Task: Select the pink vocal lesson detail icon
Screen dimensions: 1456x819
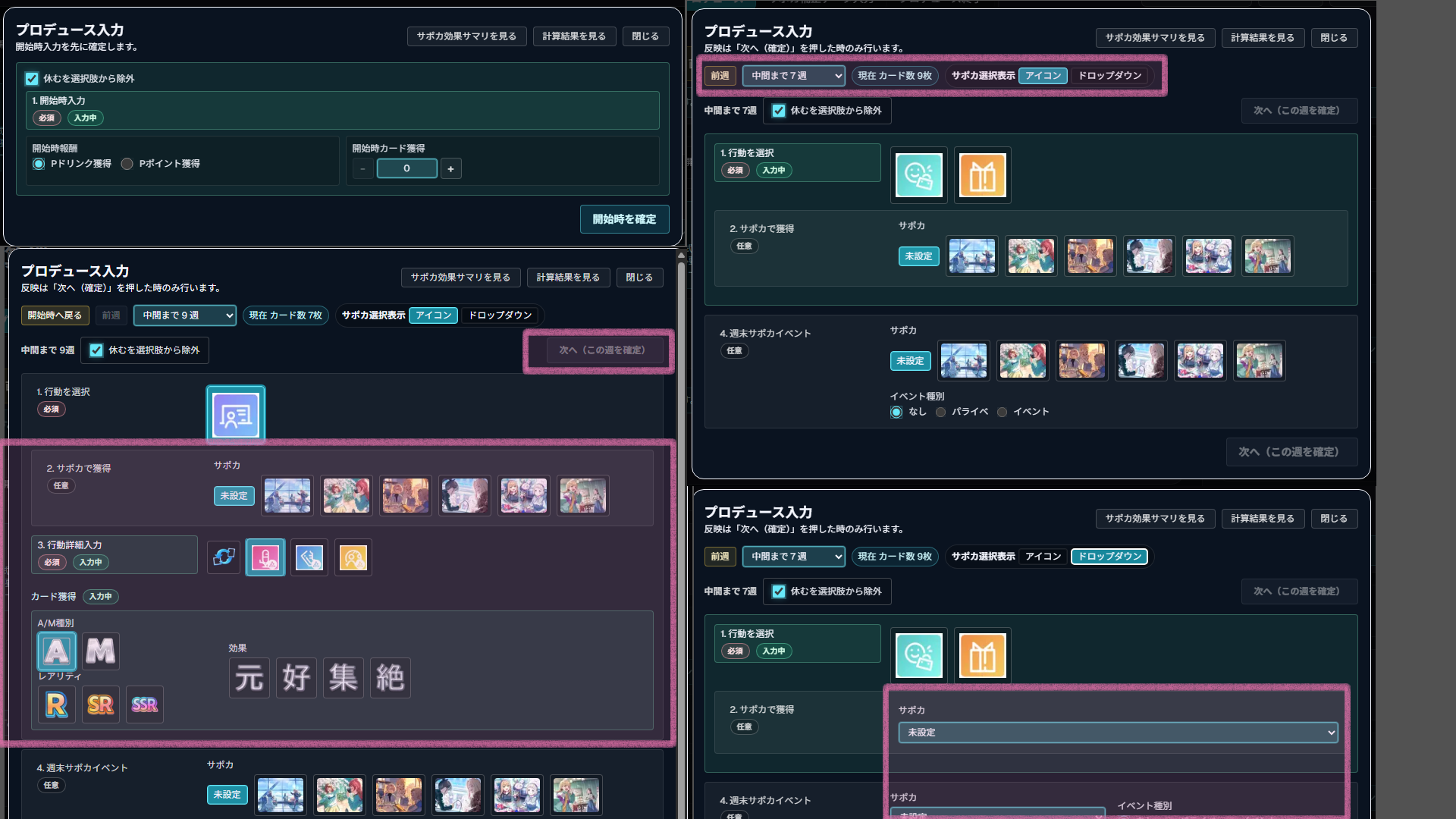Action: 265,557
